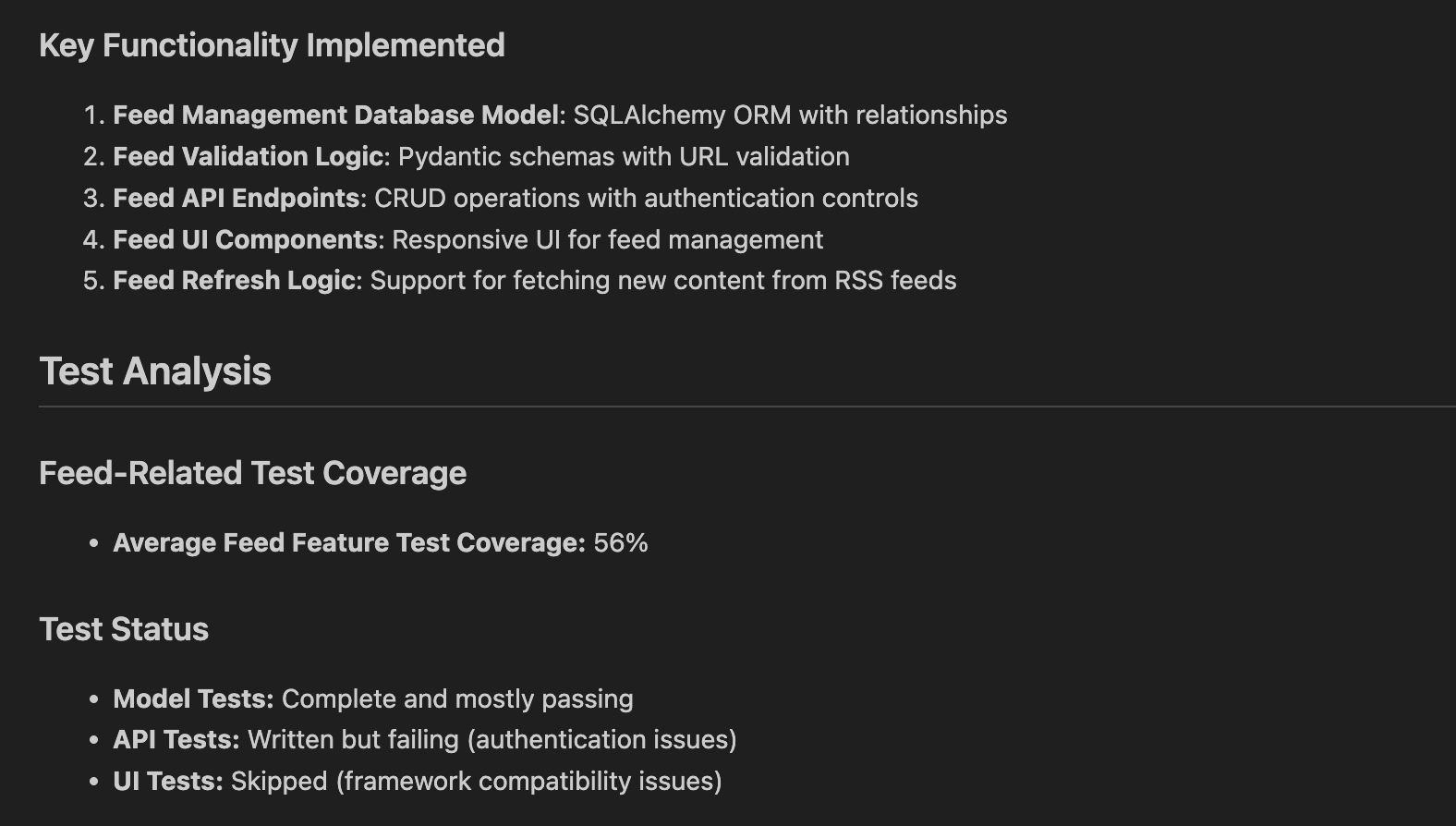Select the 'API Tests' bullet label
1456x826 pixels.
point(176,740)
